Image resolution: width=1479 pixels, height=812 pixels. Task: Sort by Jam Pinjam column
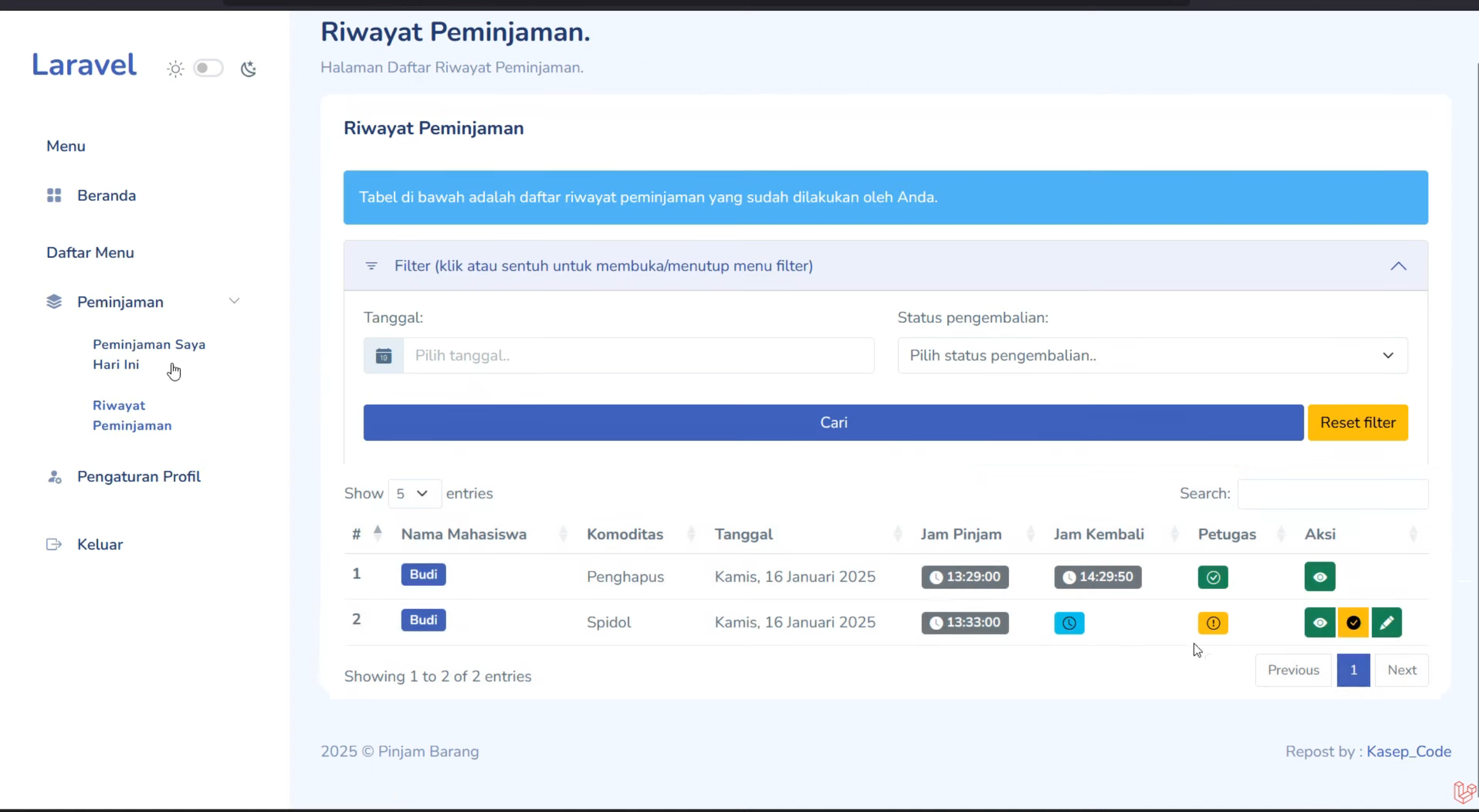[x=978, y=534]
